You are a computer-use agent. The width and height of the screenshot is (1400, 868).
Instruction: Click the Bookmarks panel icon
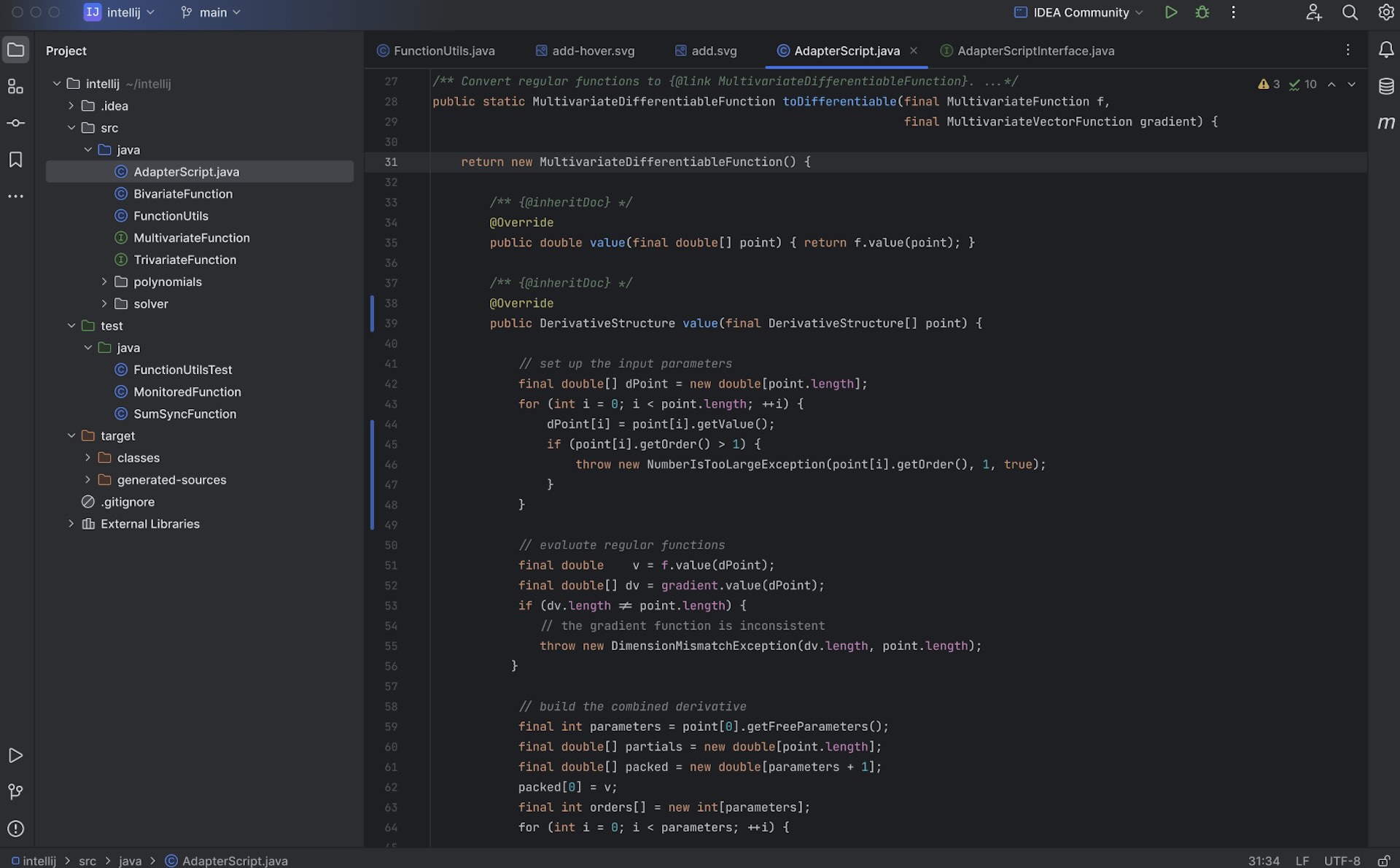click(x=16, y=161)
